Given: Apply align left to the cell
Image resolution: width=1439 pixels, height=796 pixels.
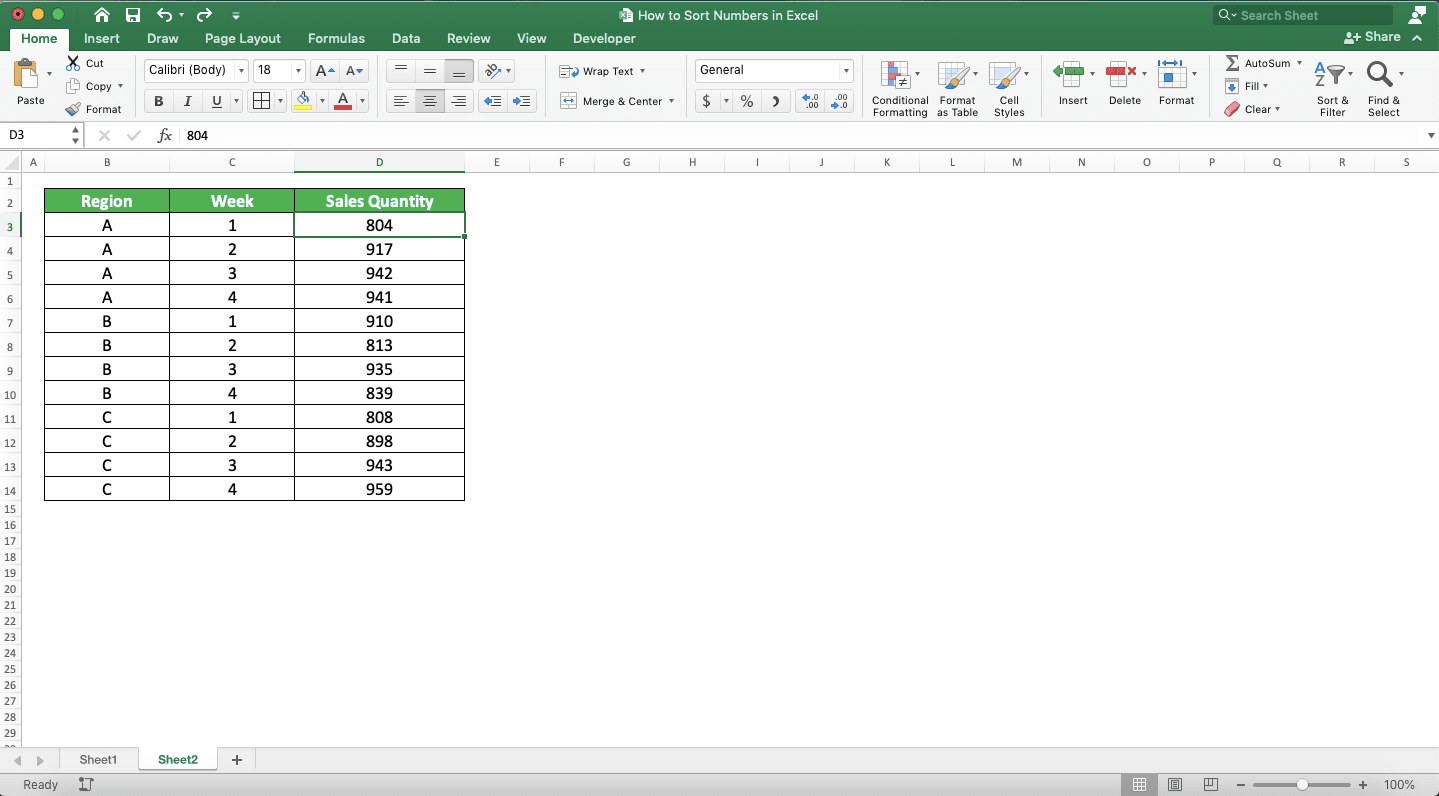Looking at the screenshot, I should pos(400,101).
